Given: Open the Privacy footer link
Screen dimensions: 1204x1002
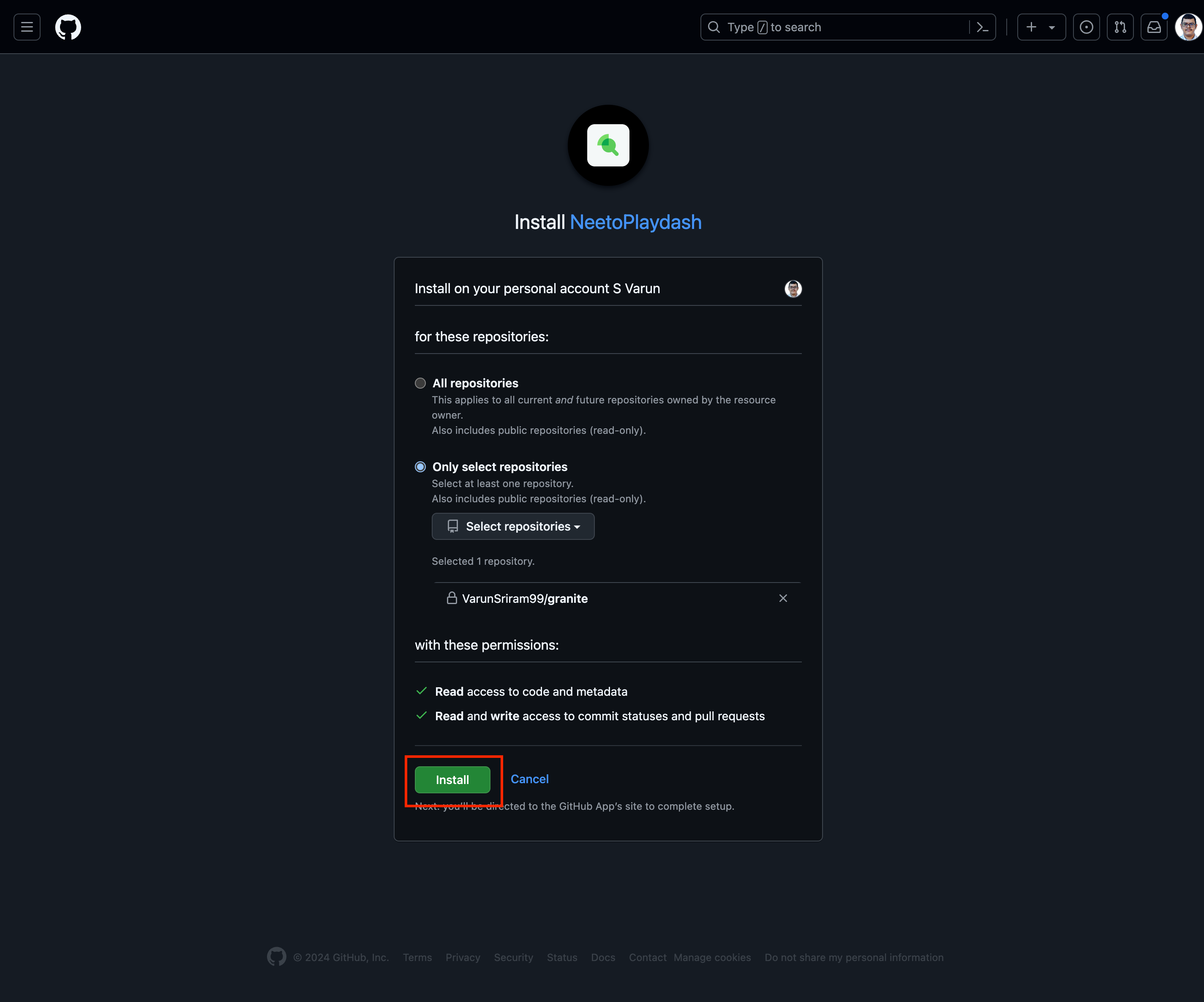Looking at the screenshot, I should click(463, 957).
